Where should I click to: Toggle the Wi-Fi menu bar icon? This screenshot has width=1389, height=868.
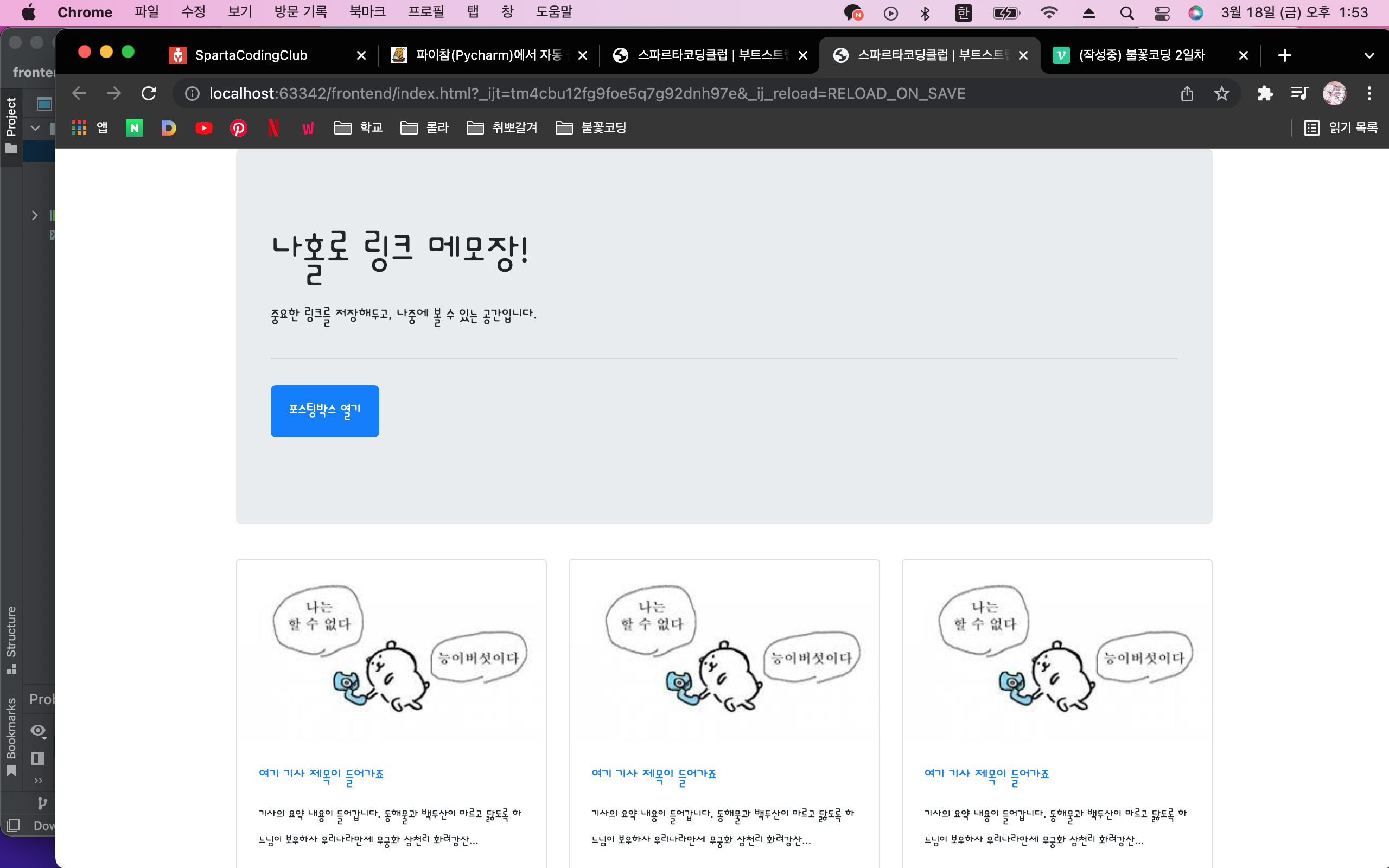click(1049, 12)
